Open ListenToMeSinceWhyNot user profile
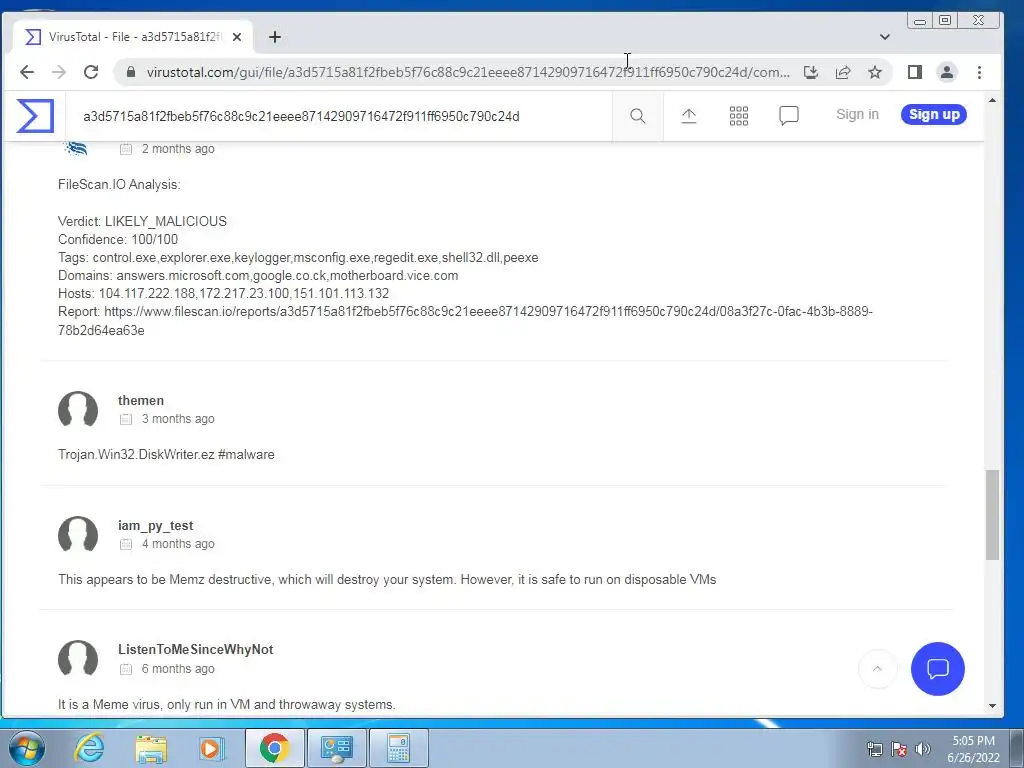 coord(195,649)
